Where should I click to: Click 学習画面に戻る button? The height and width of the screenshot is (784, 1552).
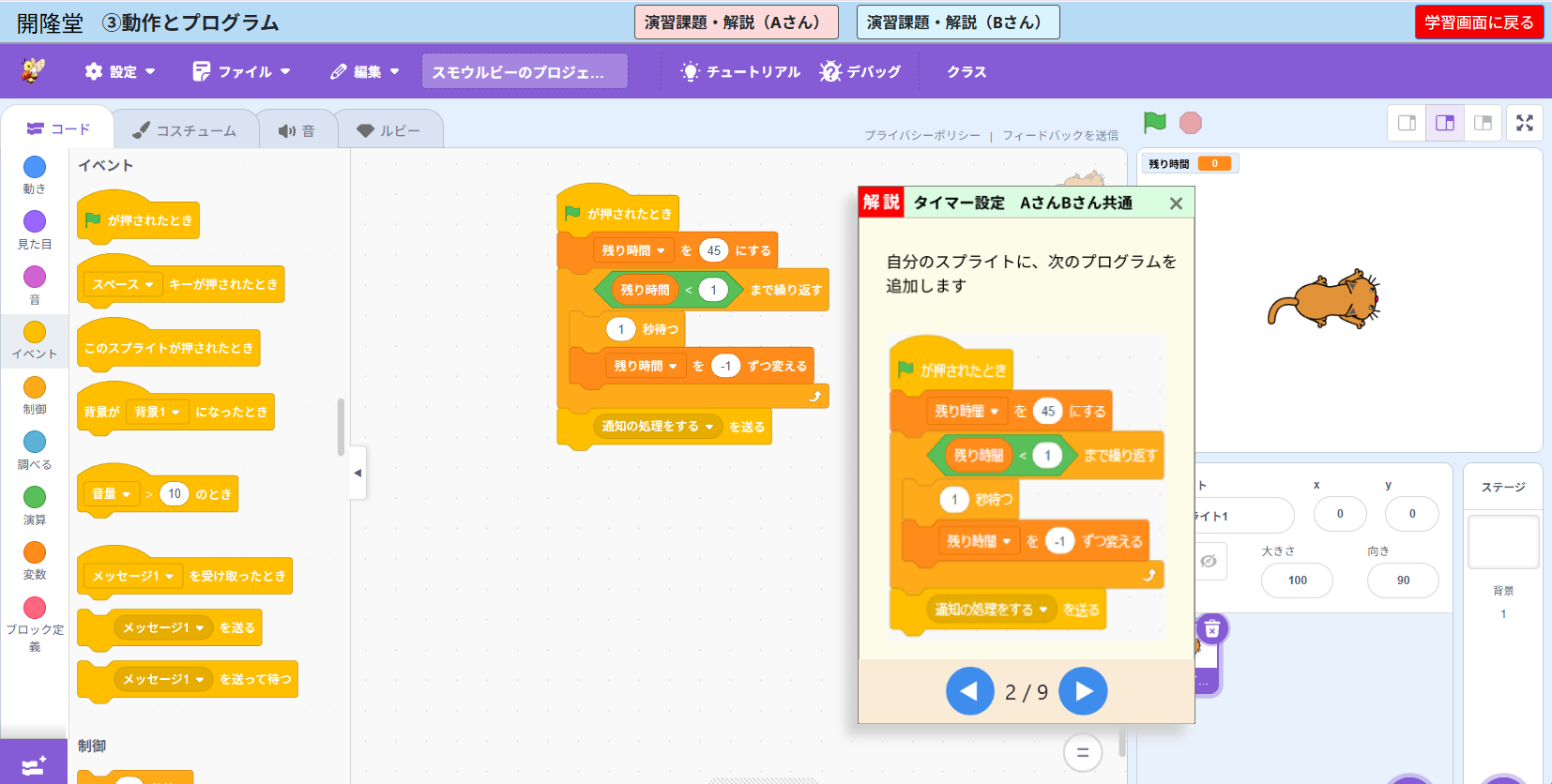[x=1479, y=22]
